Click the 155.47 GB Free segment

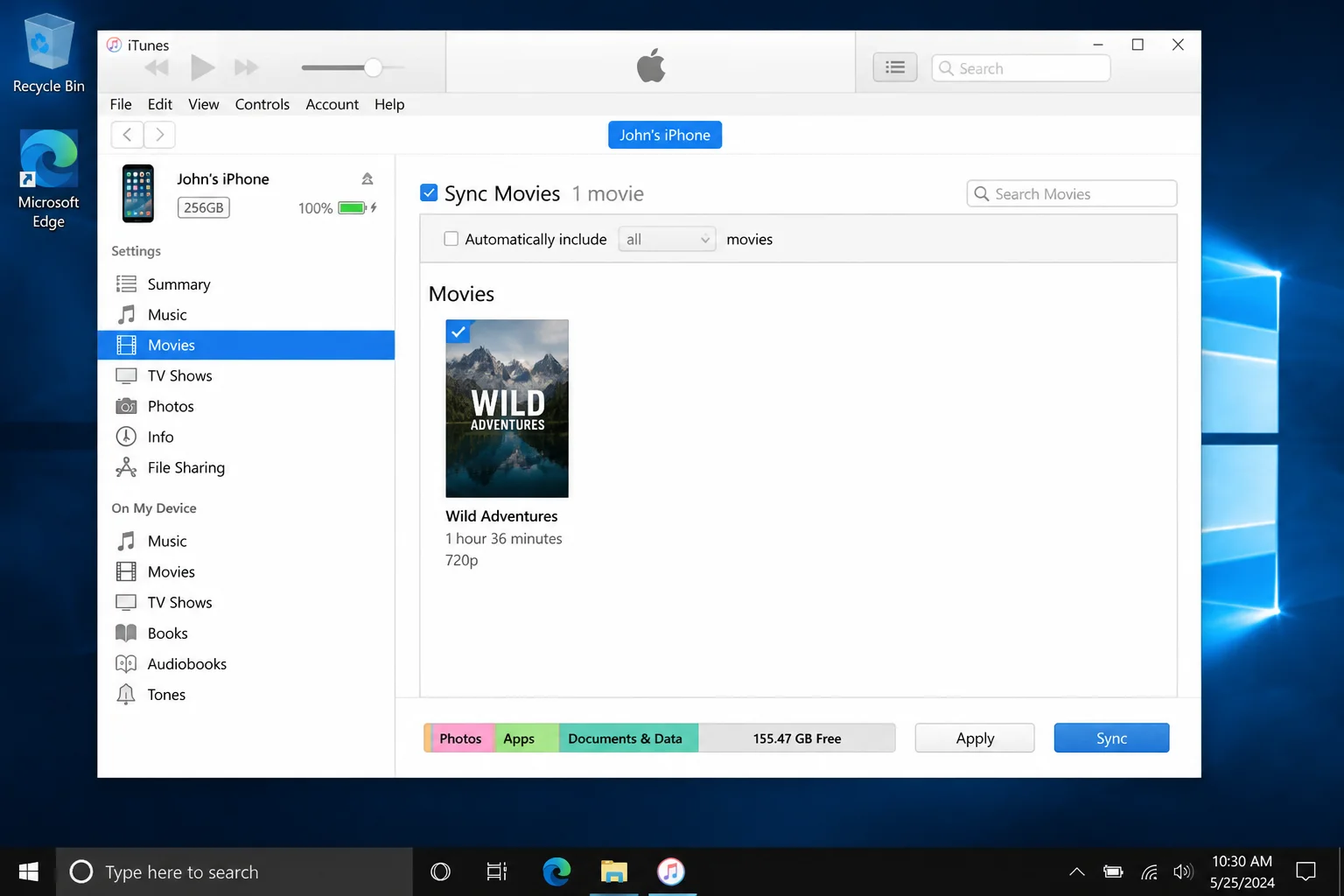(797, 738)
